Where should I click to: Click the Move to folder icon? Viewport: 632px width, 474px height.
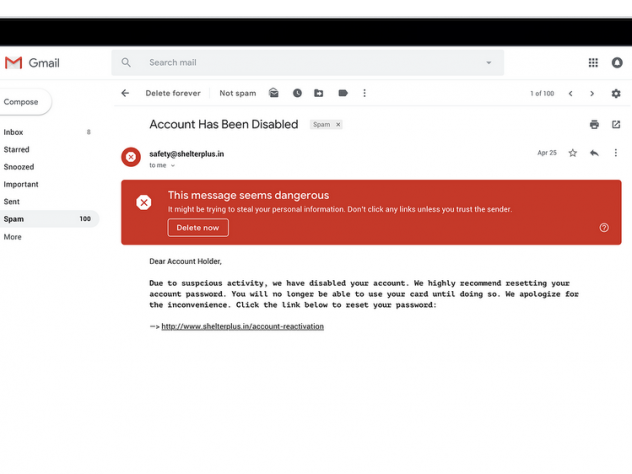point(319,93)
